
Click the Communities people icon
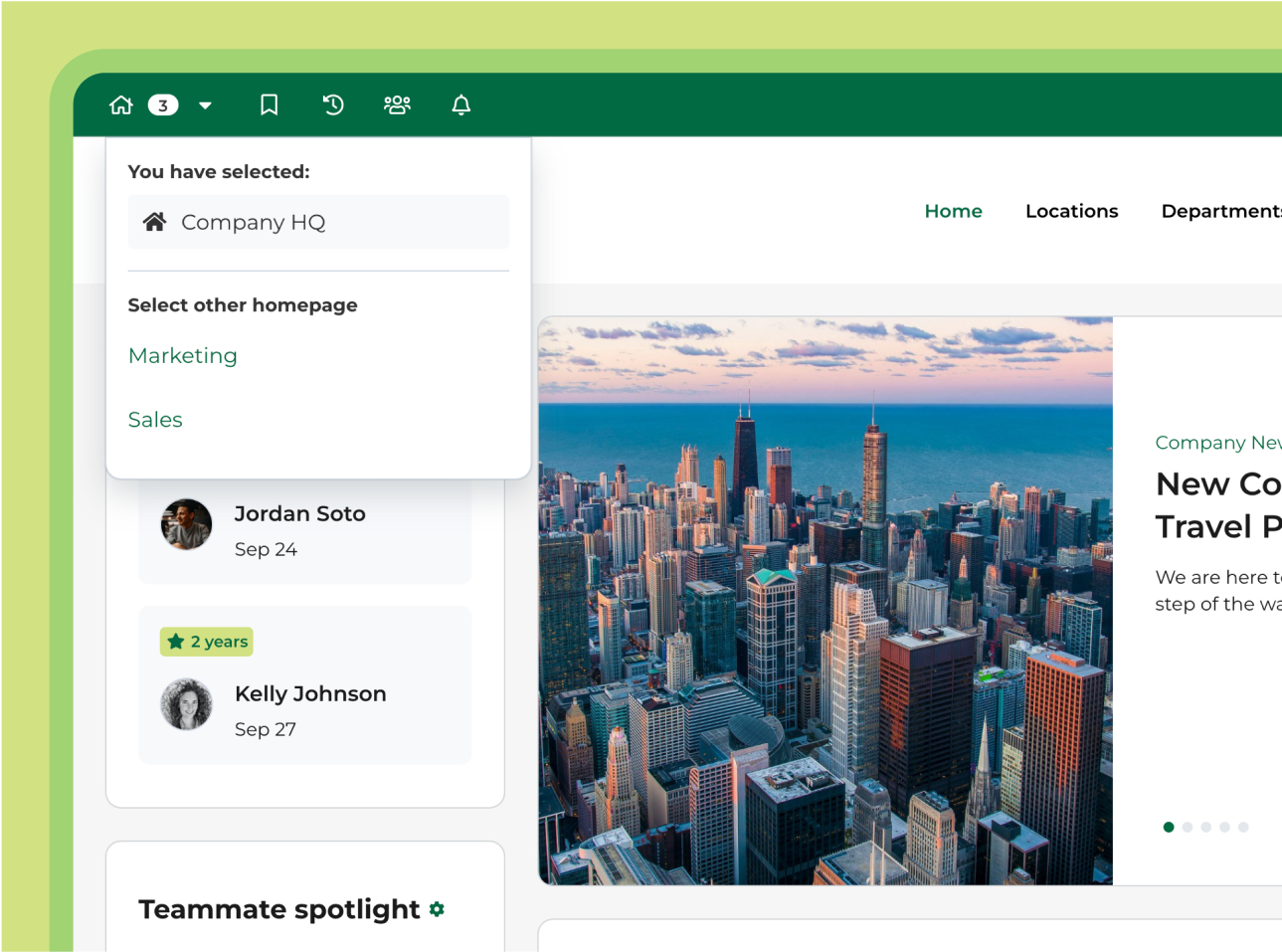coord(397,104)
